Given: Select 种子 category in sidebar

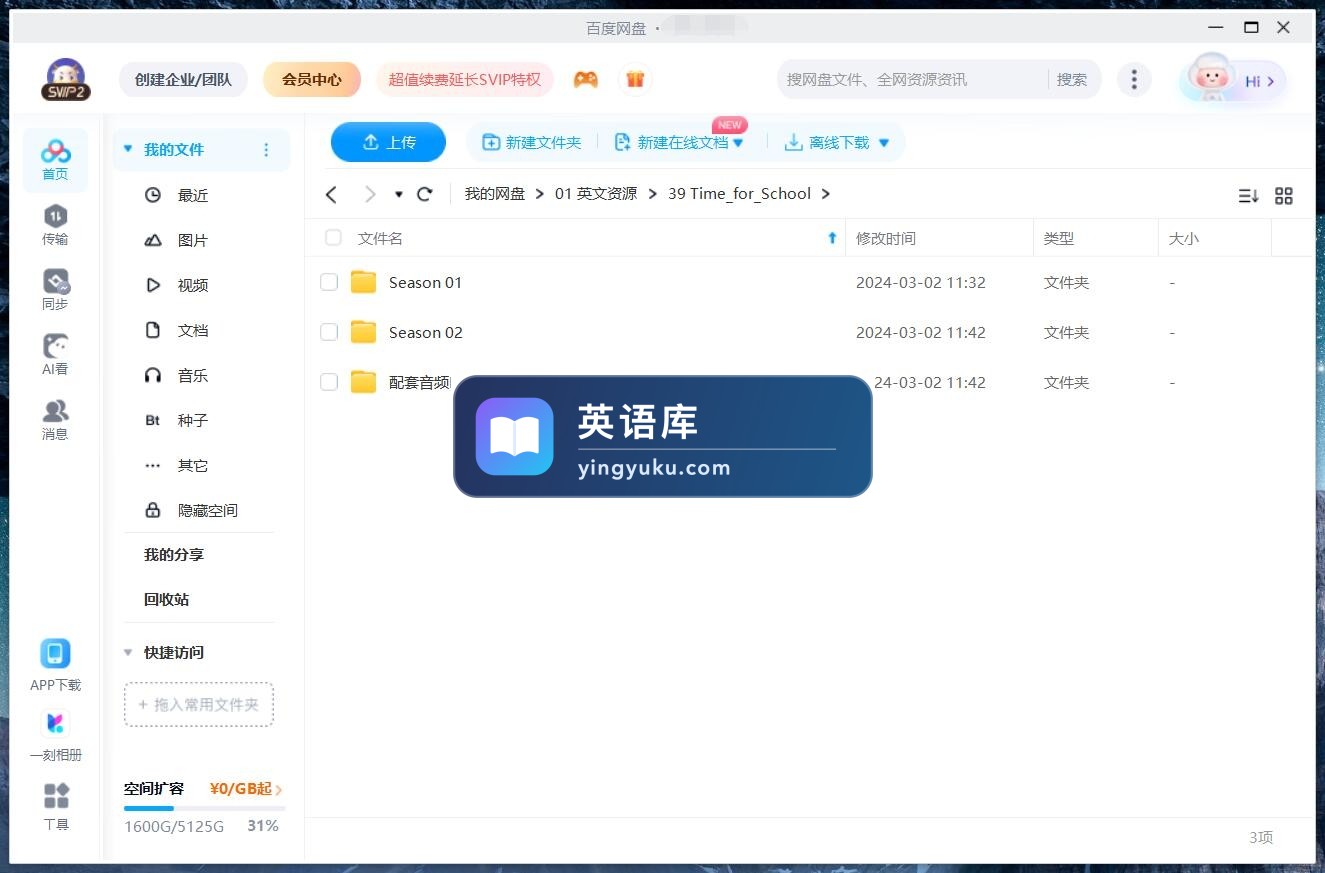Looking at the screenshot, I should tap(193, 420).
